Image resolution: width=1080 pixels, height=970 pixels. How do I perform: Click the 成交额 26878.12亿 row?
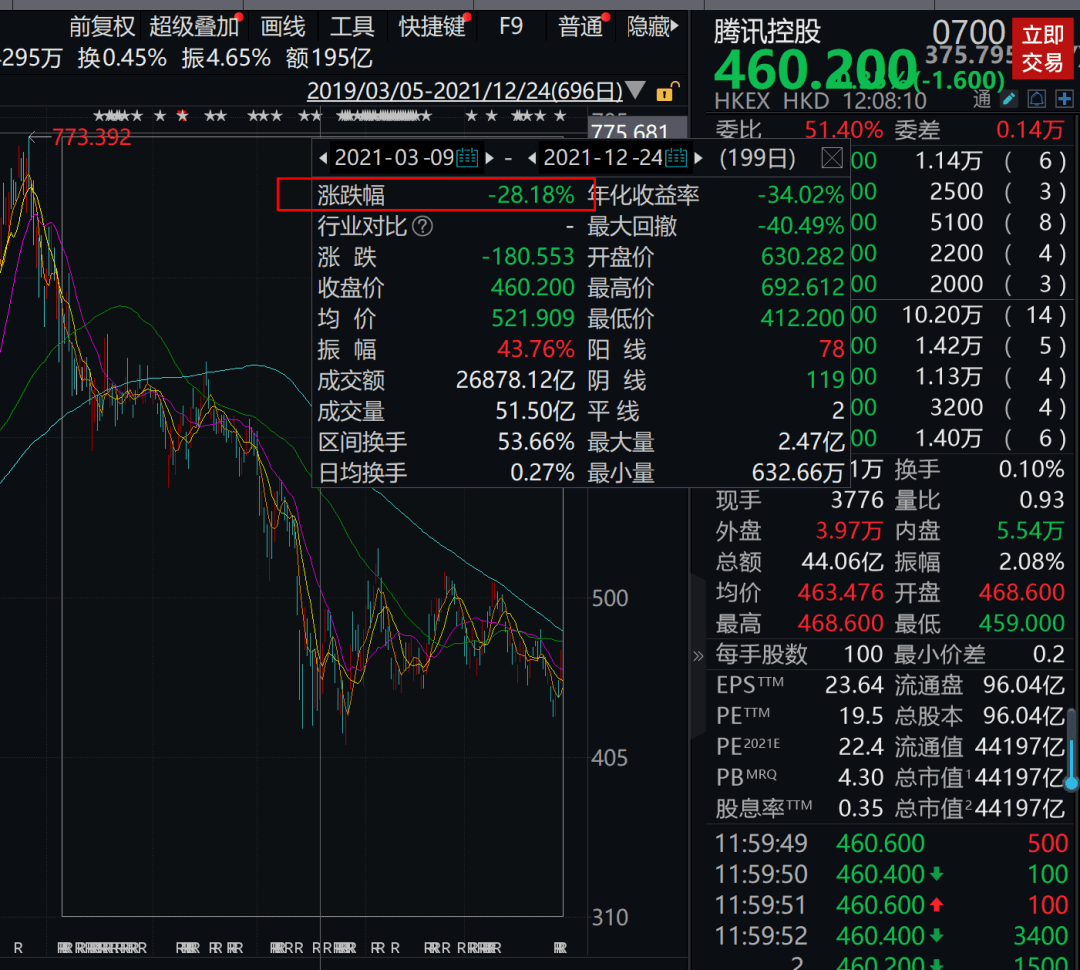pyautogui.click(x=446, y=380)
